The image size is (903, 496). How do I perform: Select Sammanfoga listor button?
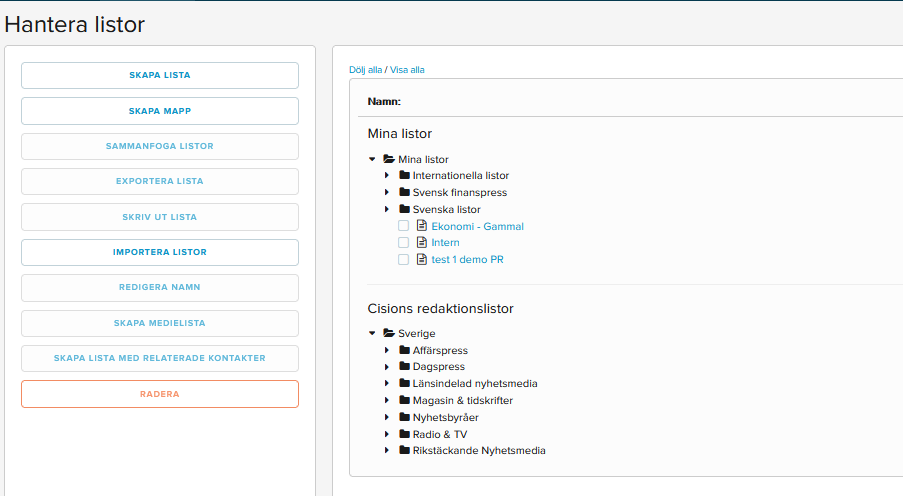tap(160, 146)
